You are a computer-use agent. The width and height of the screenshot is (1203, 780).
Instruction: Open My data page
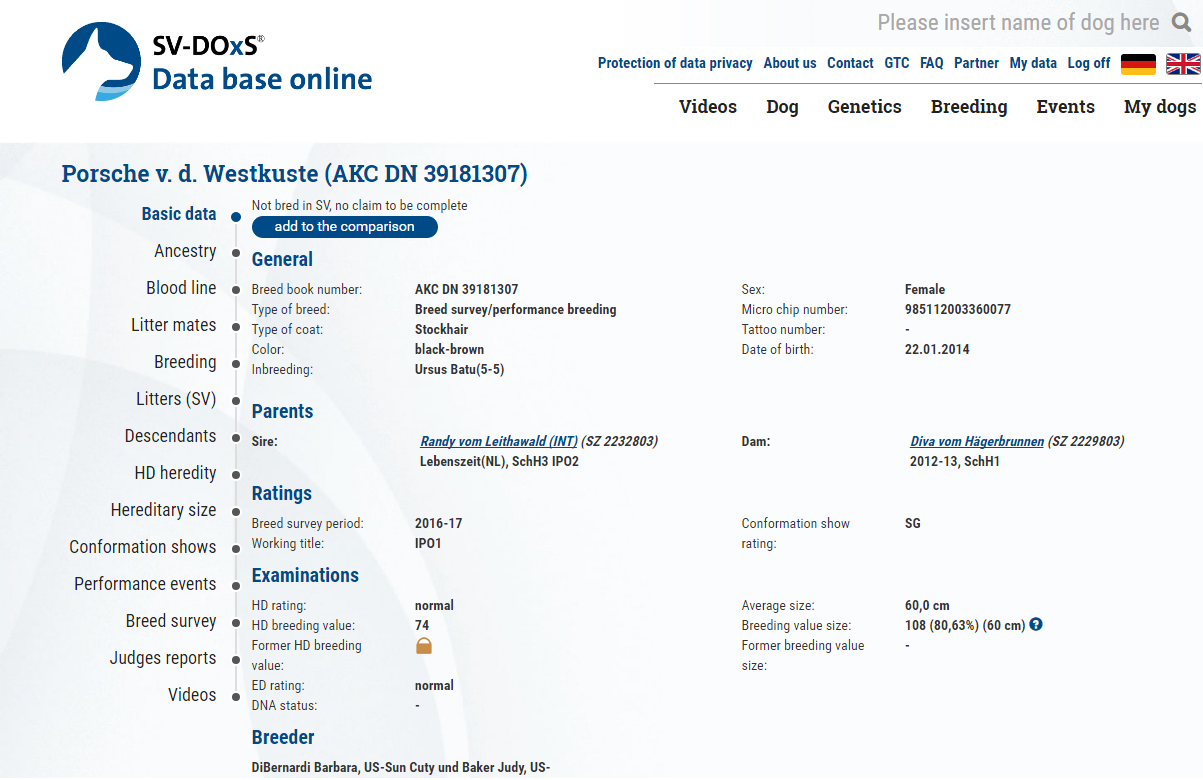coord(1033,63)
